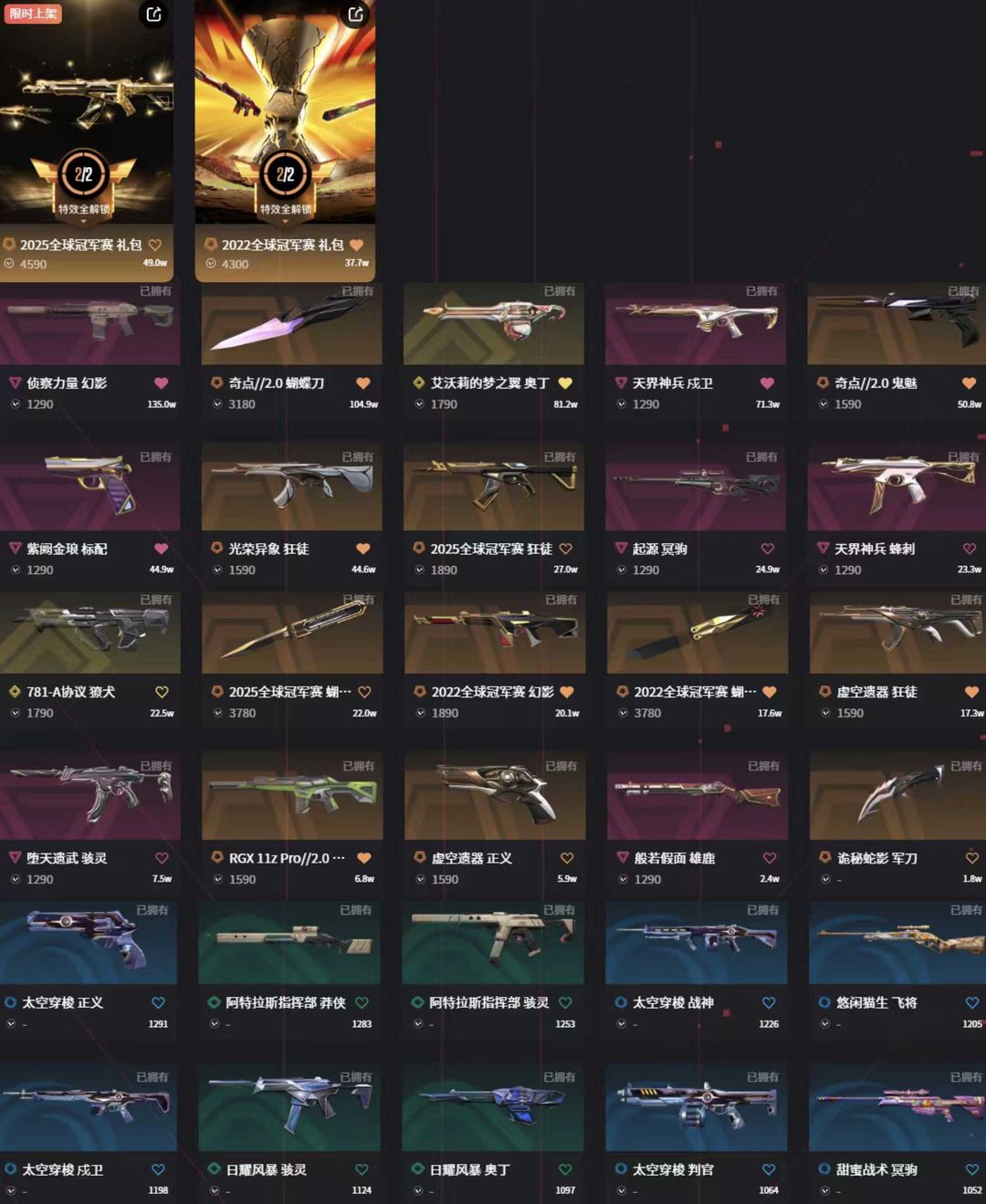
Task: Select 2022全球冠军赛 礼包 title
Action: (x=282, y=245)
